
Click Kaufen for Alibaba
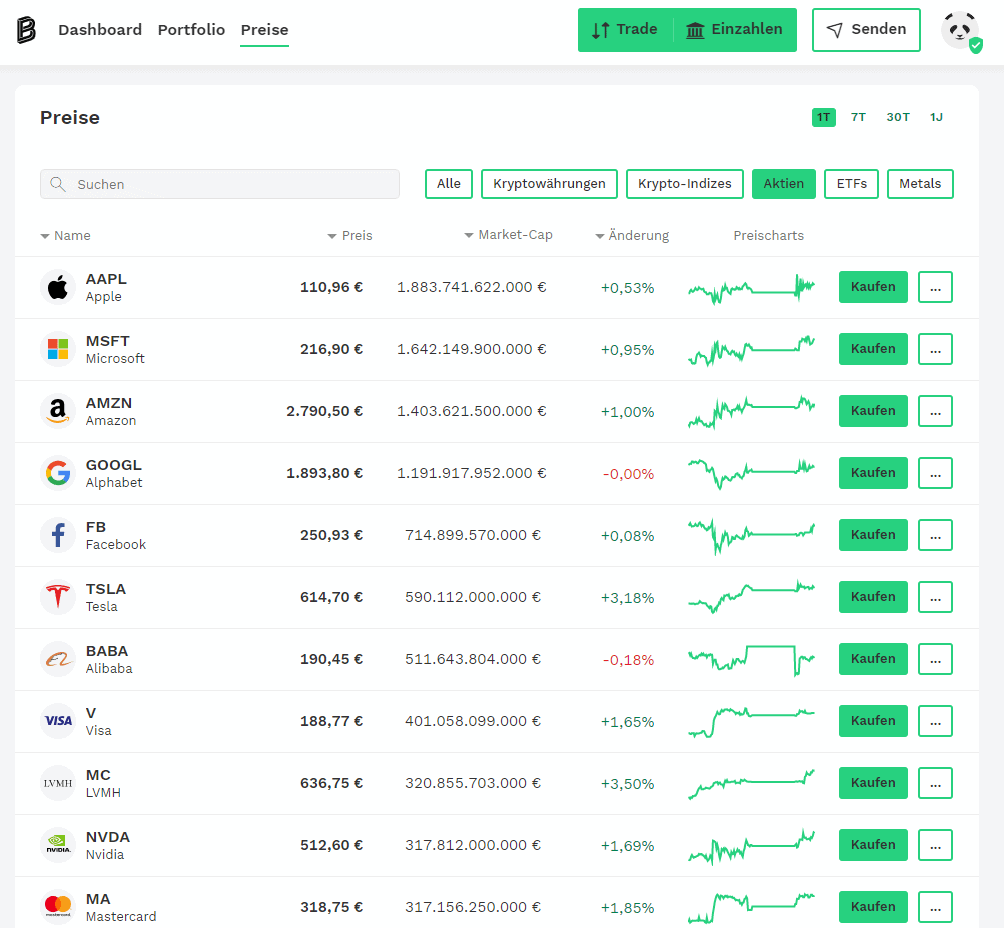(873, 659)
